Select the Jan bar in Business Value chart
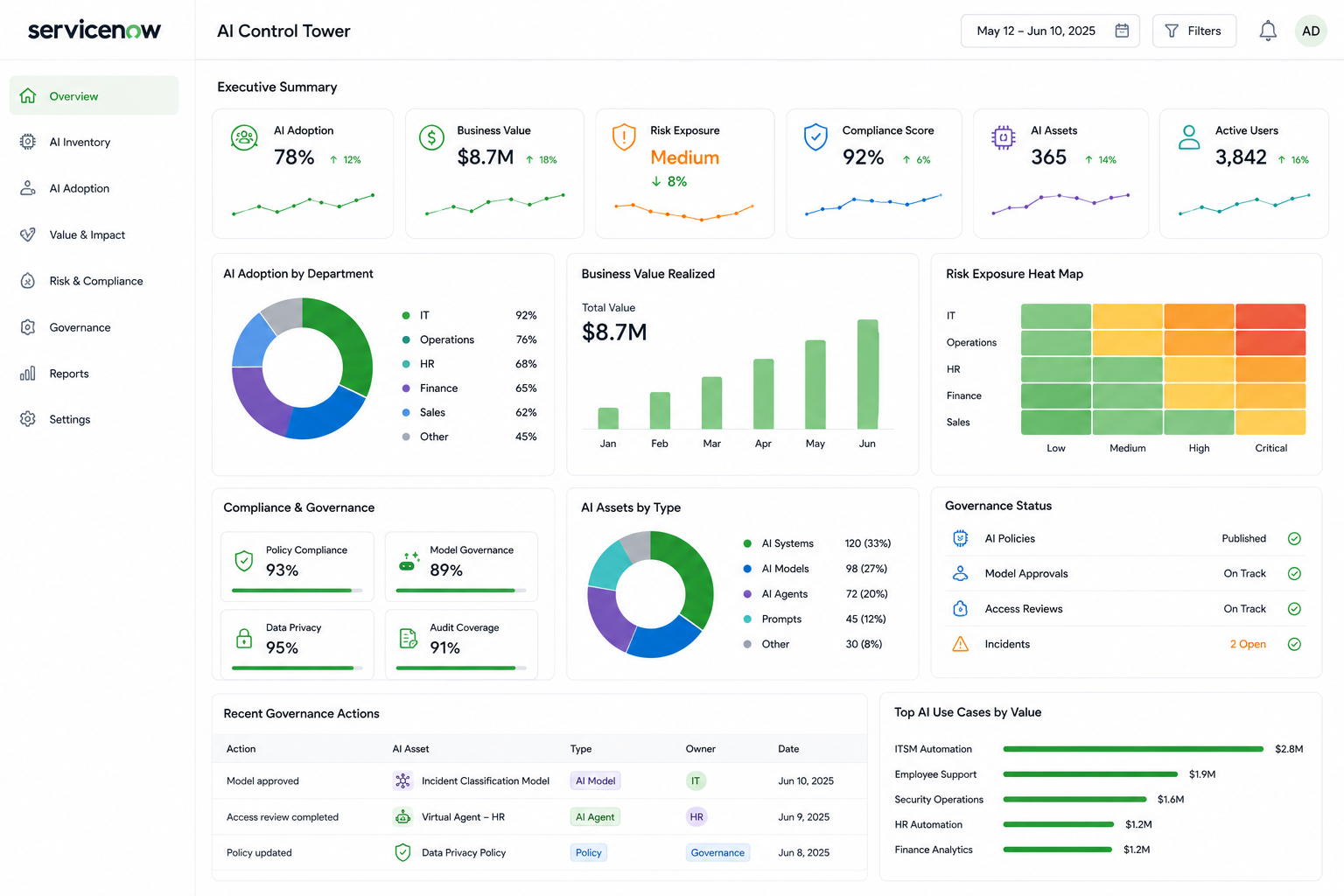Viewport: 1344px width, 896px height. click(x=608, y=418)
